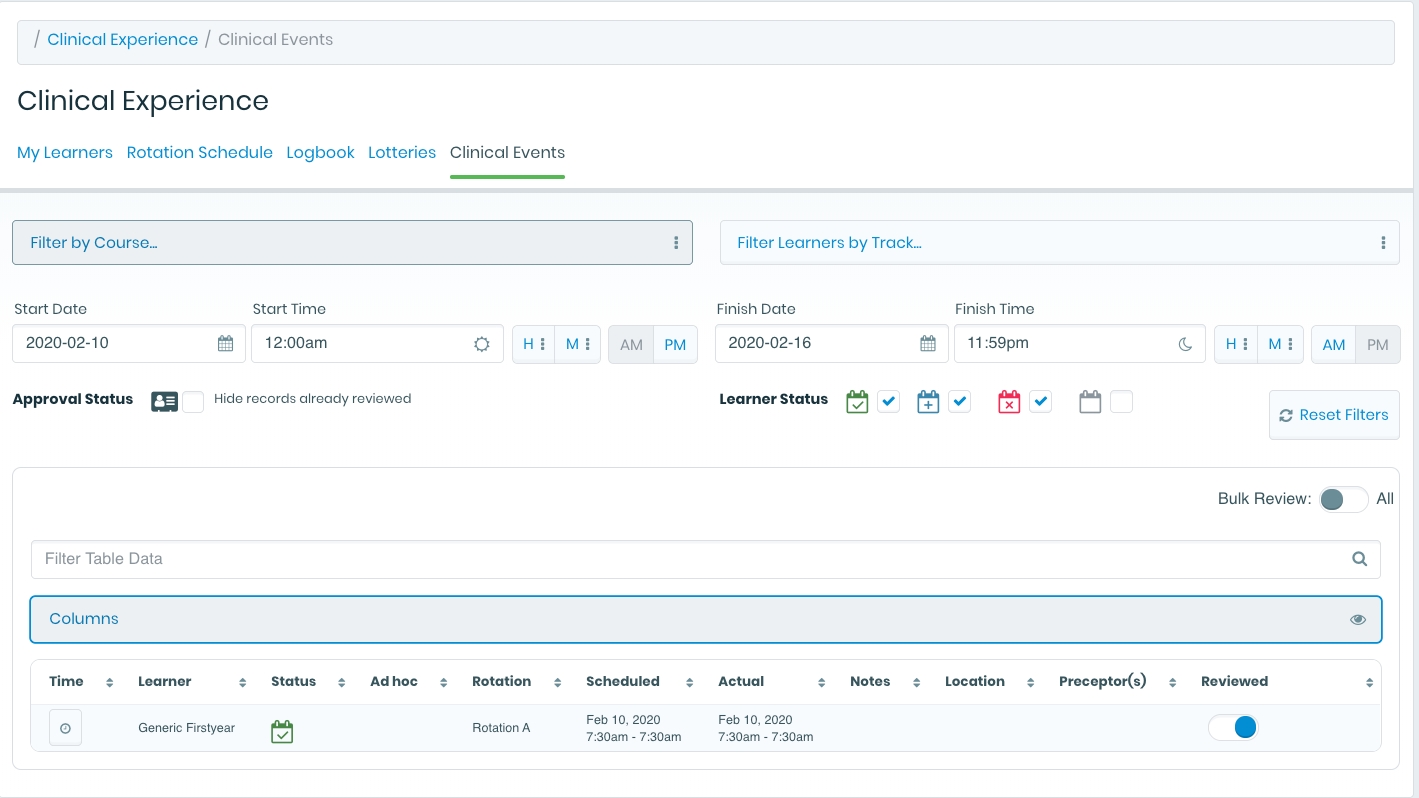Click the clock icon in Generic Firstyear row
Screen dimensions: 1419x798
click(65, 728)
